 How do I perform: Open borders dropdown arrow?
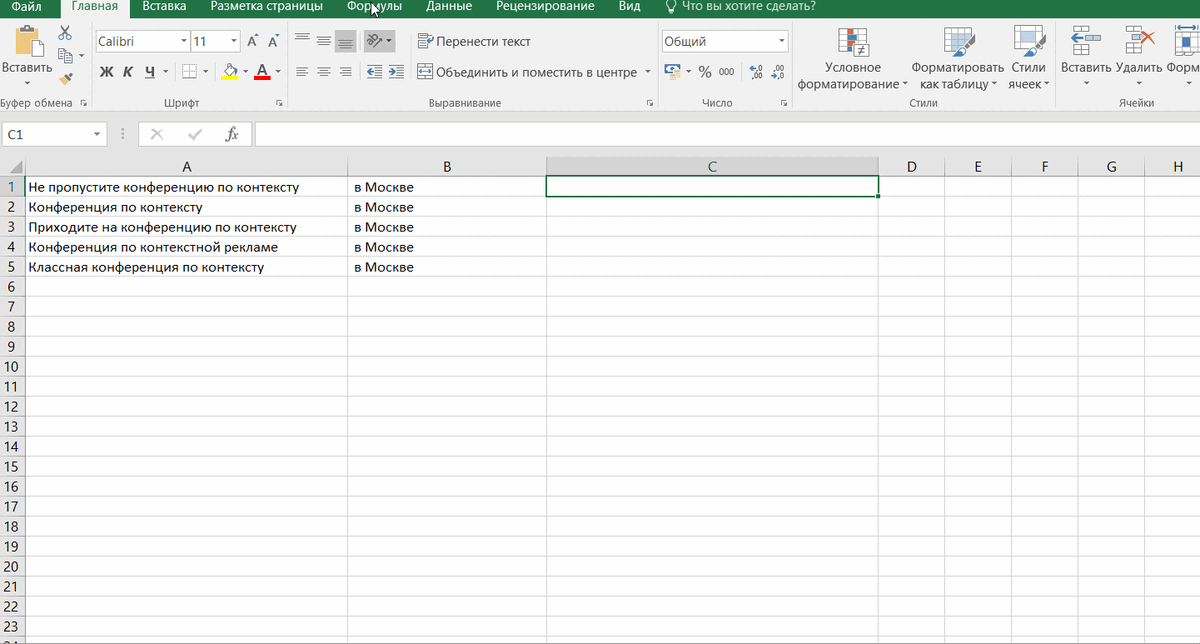pyautogui.click(x=205, y=72)
